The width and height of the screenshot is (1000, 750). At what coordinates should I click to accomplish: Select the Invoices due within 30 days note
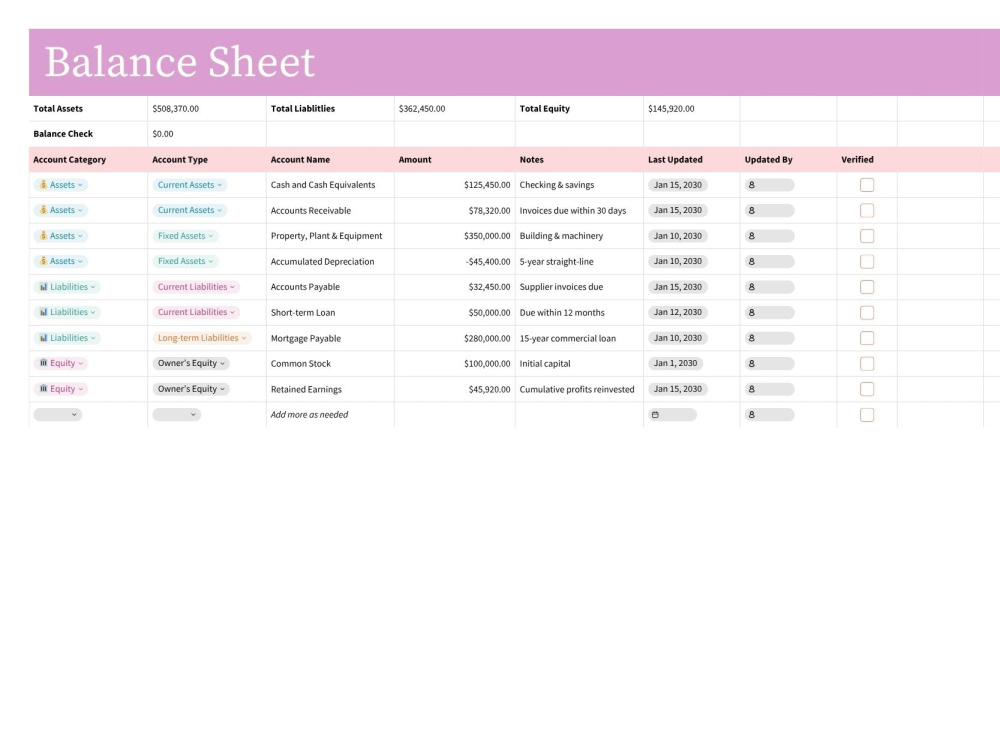coord(573,210)
